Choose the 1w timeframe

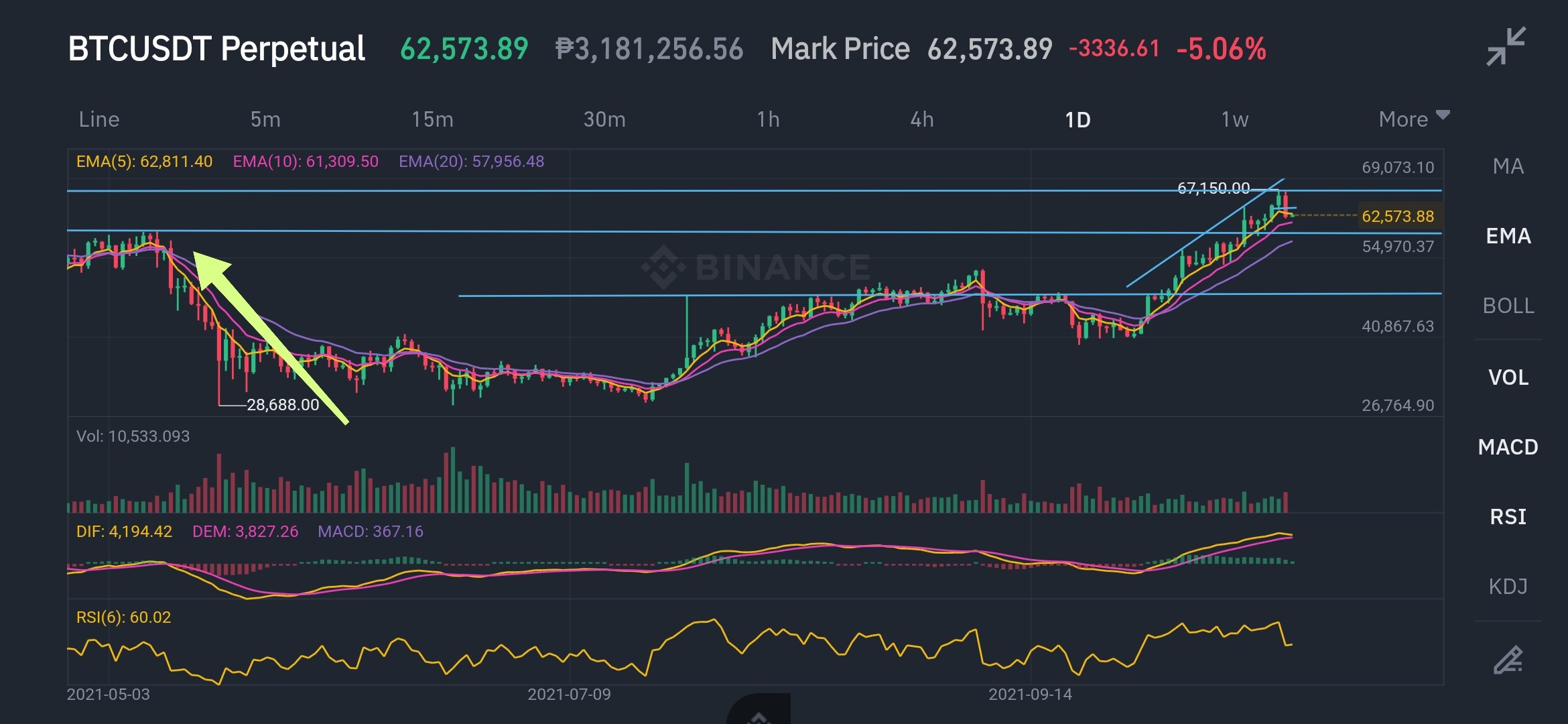click(x=1234, y=119)
